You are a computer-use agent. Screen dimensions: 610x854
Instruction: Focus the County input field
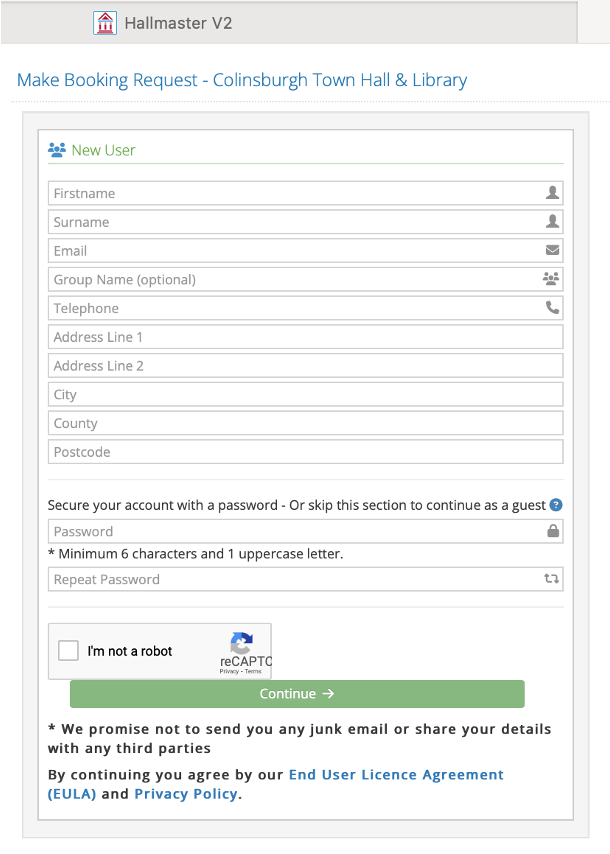click(306, 423)
